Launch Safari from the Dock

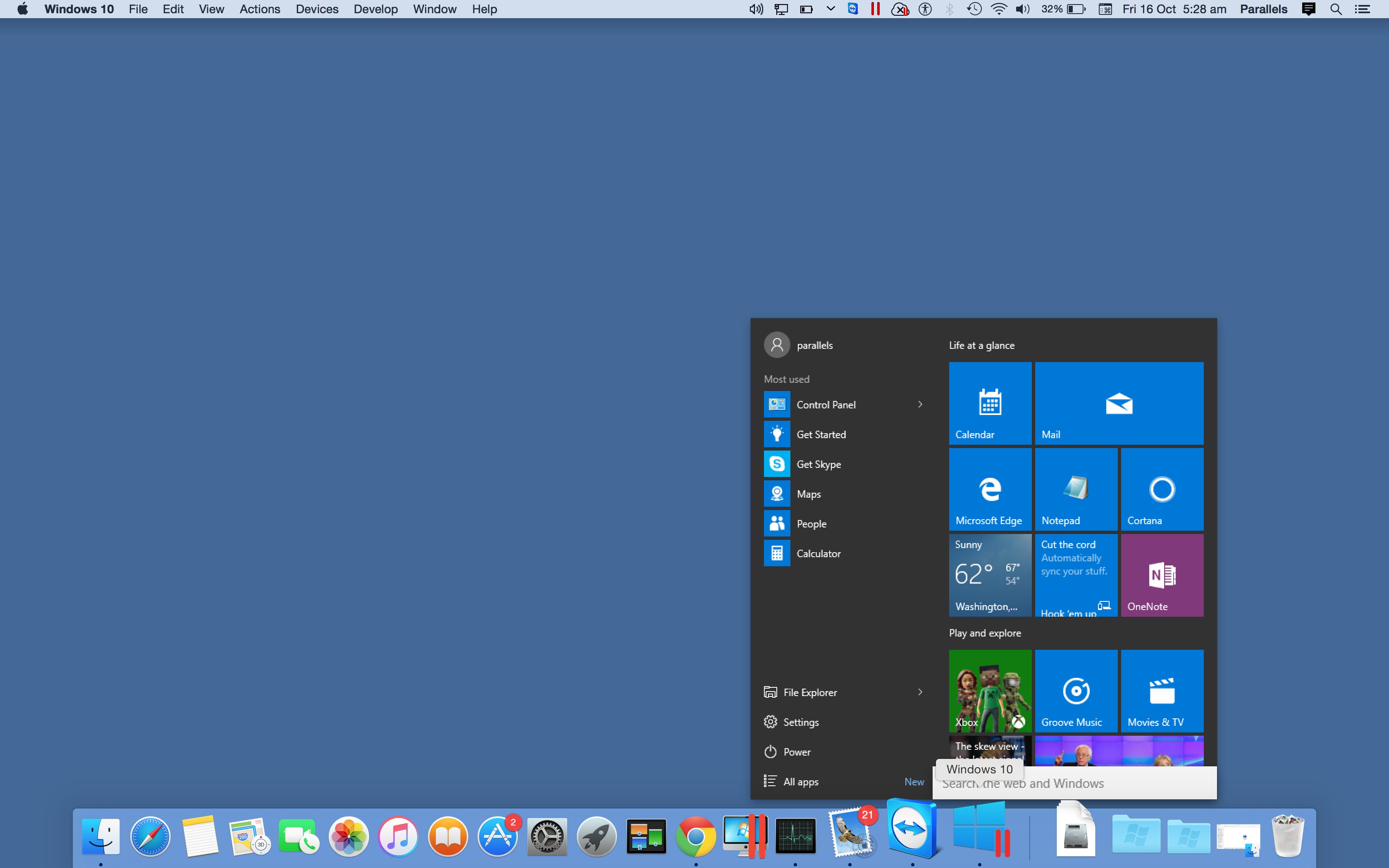click(x=150, y=836)
